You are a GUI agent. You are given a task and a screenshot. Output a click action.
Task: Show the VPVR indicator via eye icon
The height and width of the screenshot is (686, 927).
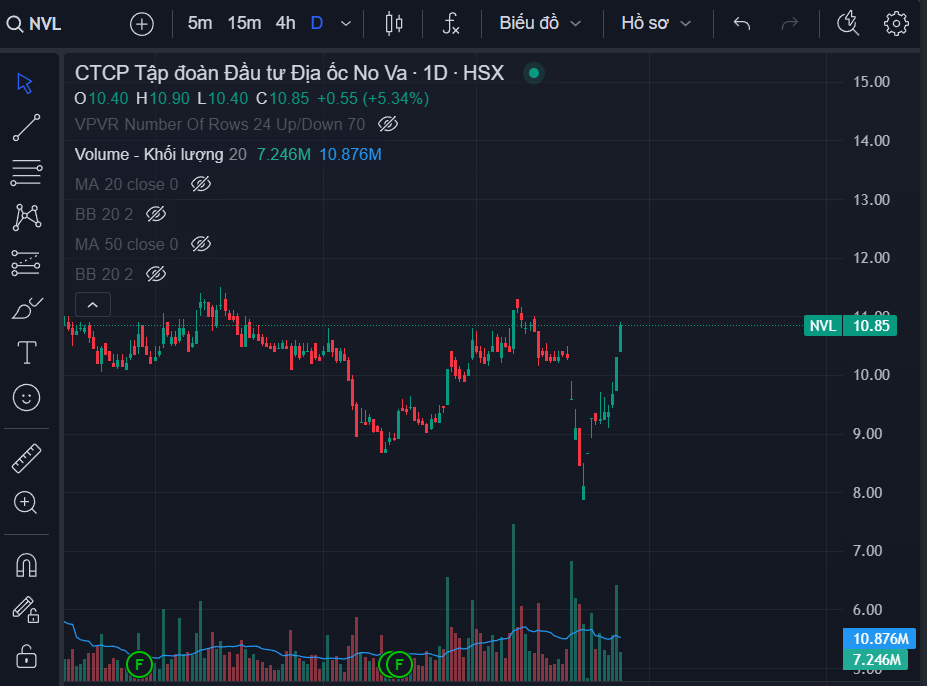389,125
